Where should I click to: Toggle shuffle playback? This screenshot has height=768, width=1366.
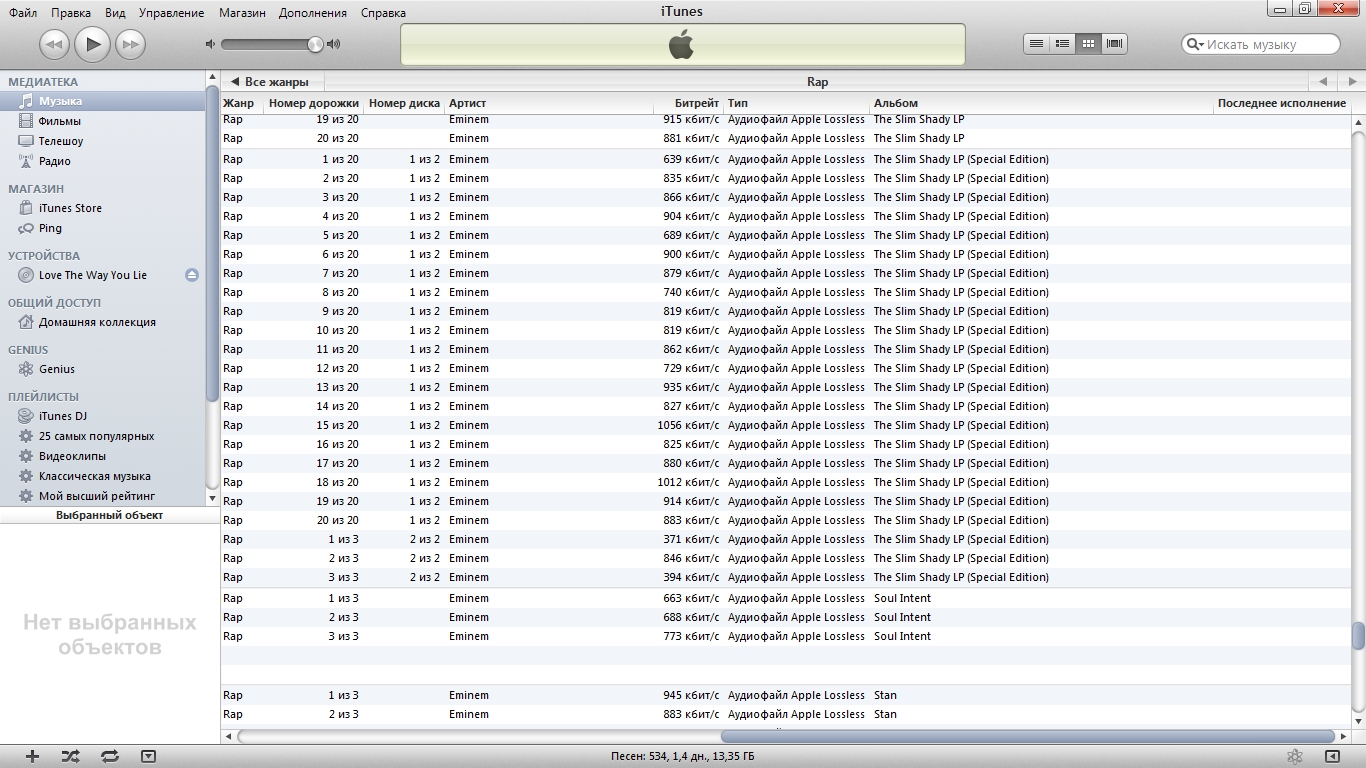click(x=70, y=756)
